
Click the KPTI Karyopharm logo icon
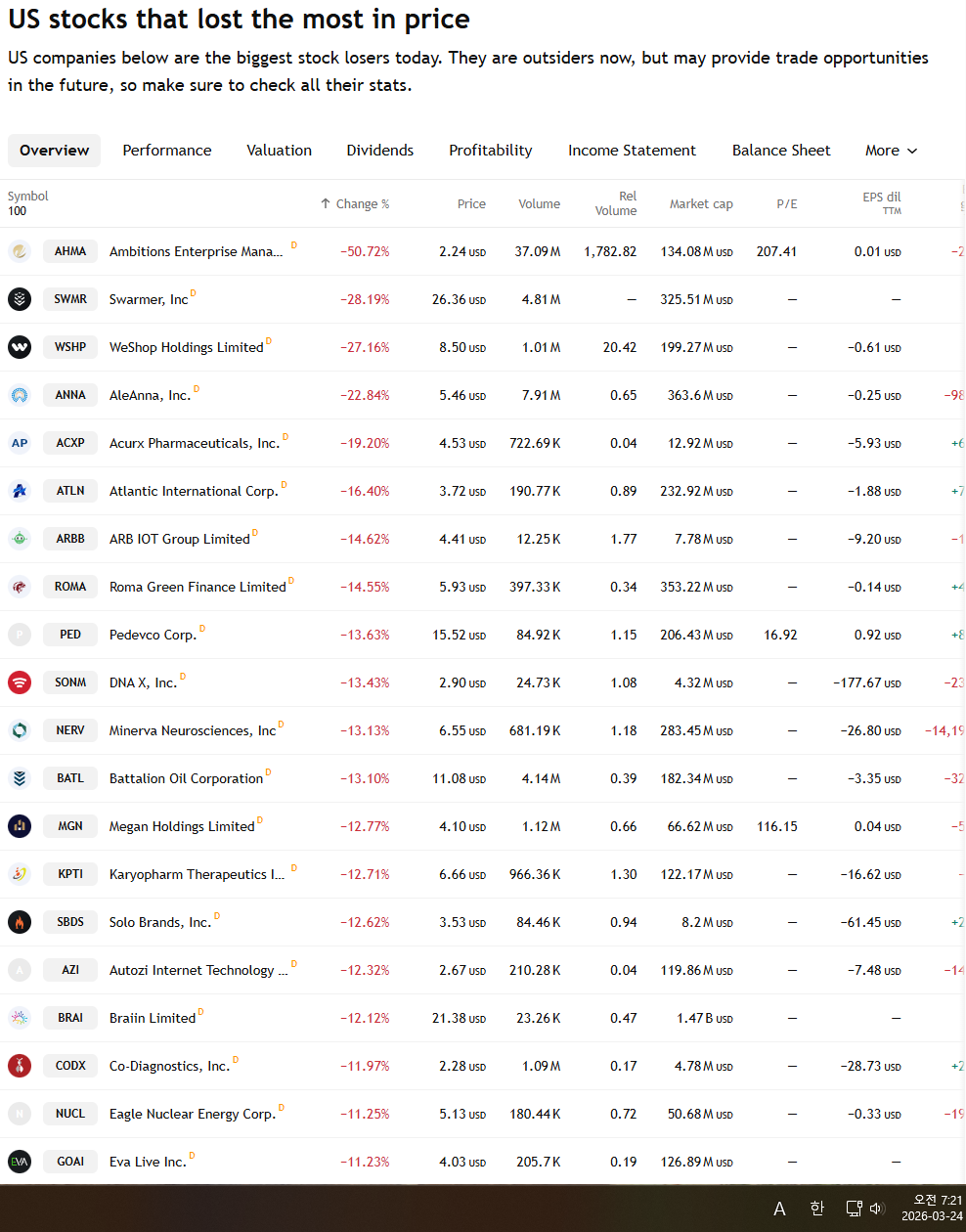tap(20, 874)
